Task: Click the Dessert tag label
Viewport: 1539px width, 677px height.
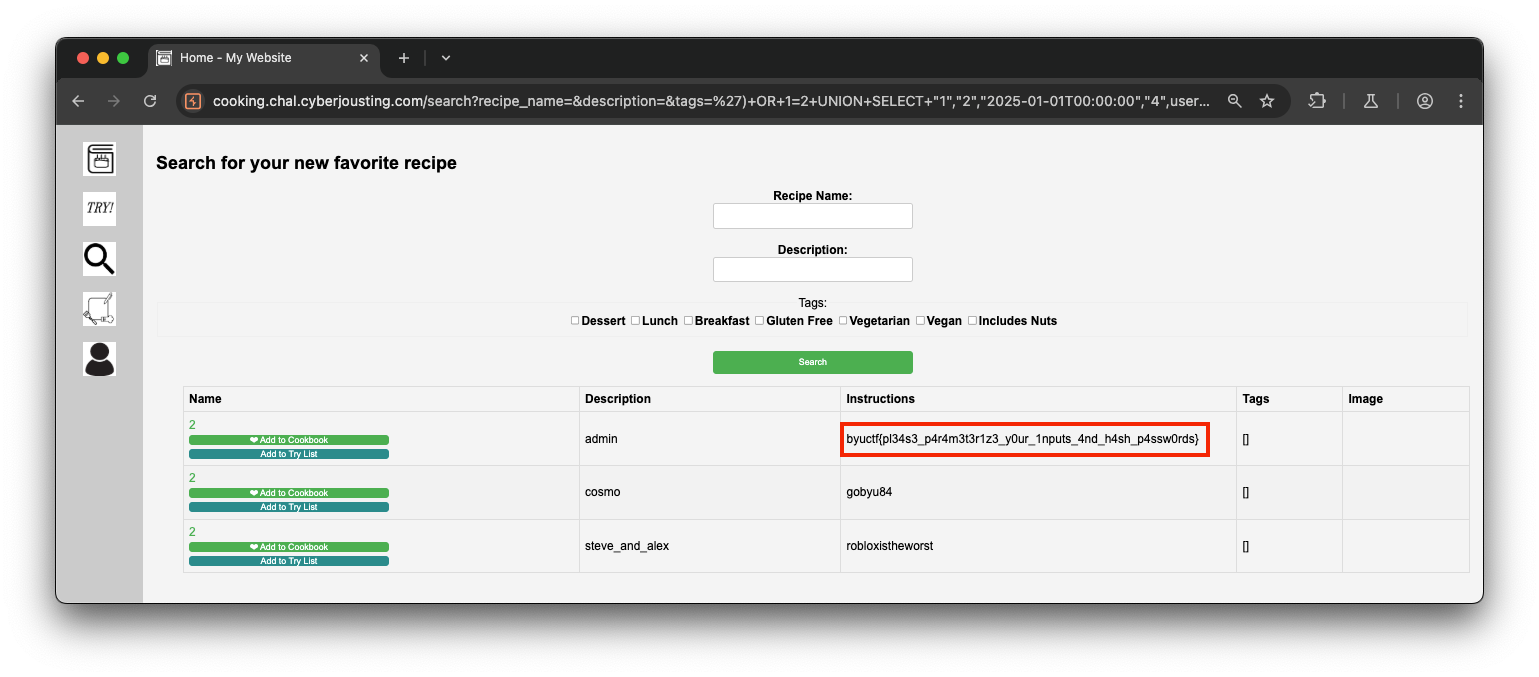Action: tap(603, 321)
